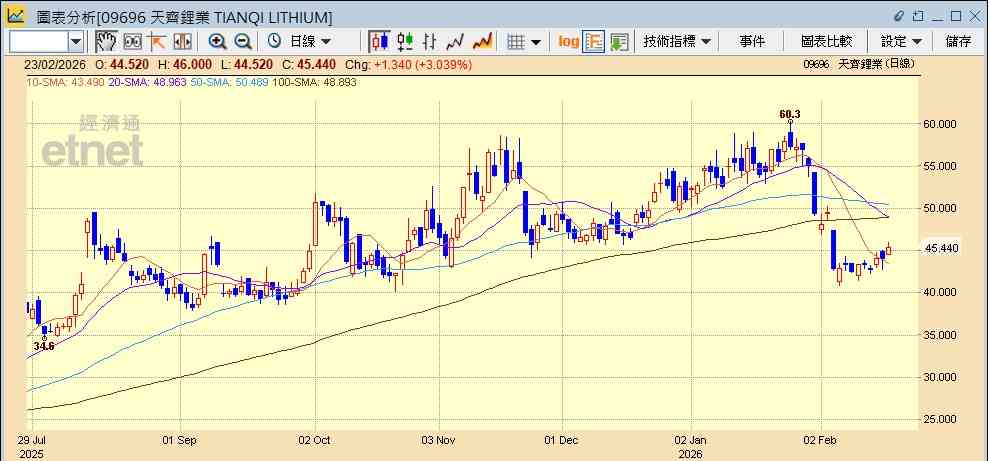990x461 pixels.
Task: Click the 10-SMA: 43.490 legend label
Action: coord(65,82)
